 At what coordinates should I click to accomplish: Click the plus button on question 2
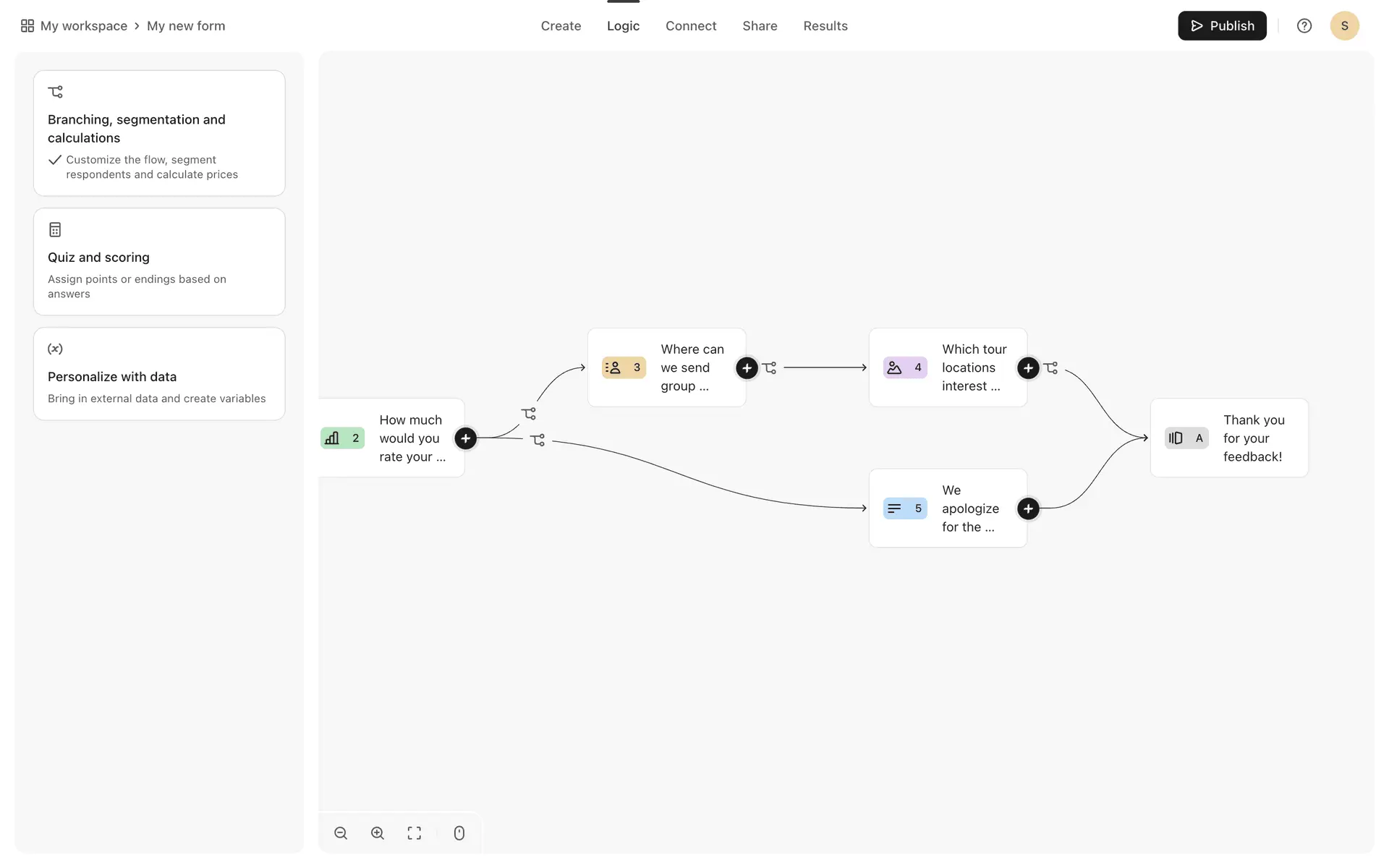[465, 438]
